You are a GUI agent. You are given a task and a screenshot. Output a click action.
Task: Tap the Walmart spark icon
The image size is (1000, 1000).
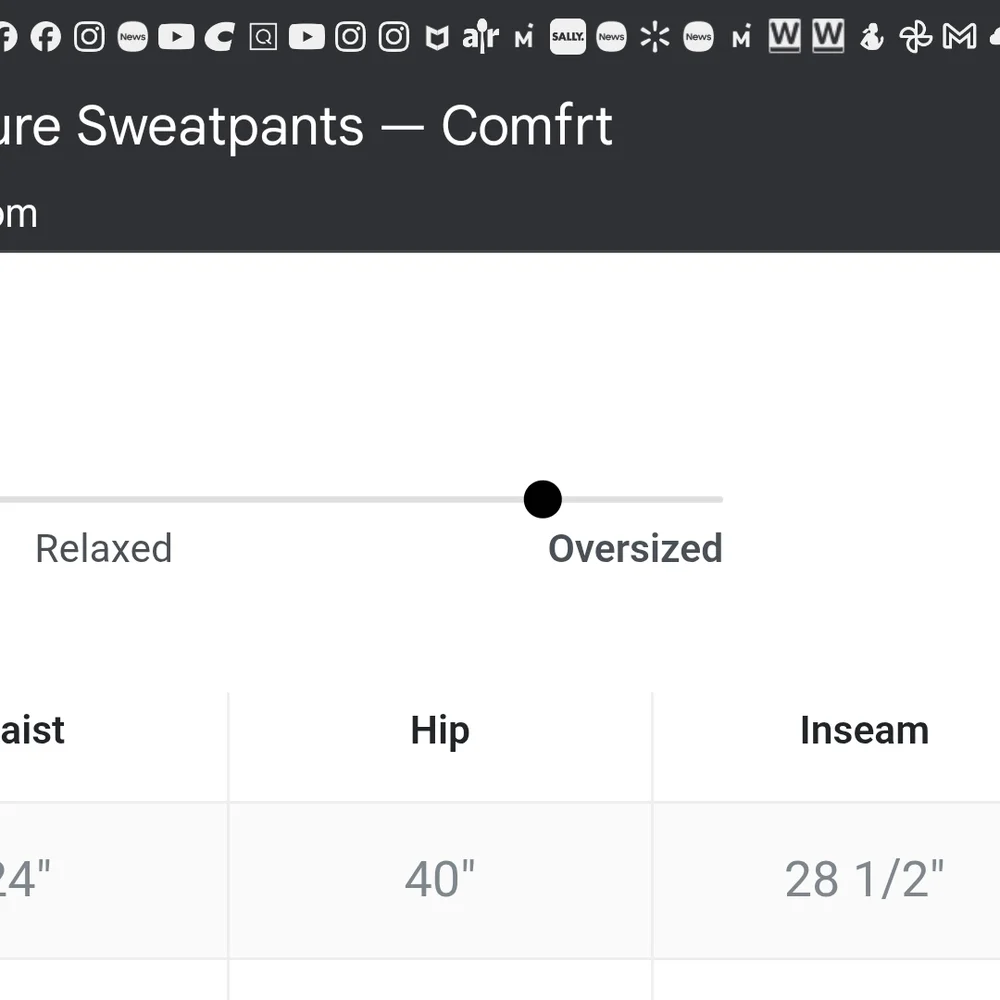[655, 37]
